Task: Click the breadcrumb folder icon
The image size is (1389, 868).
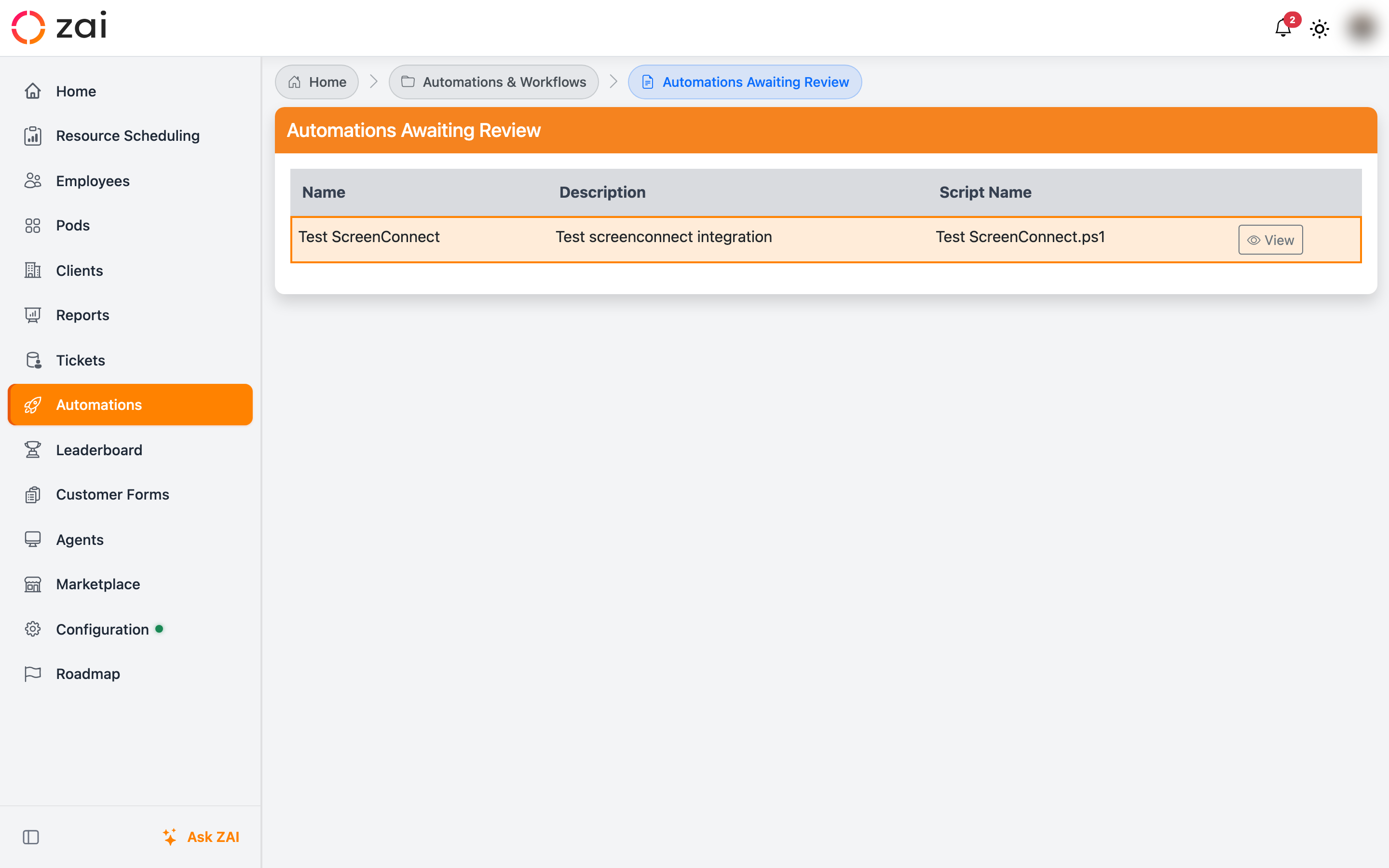Action: 408,81
